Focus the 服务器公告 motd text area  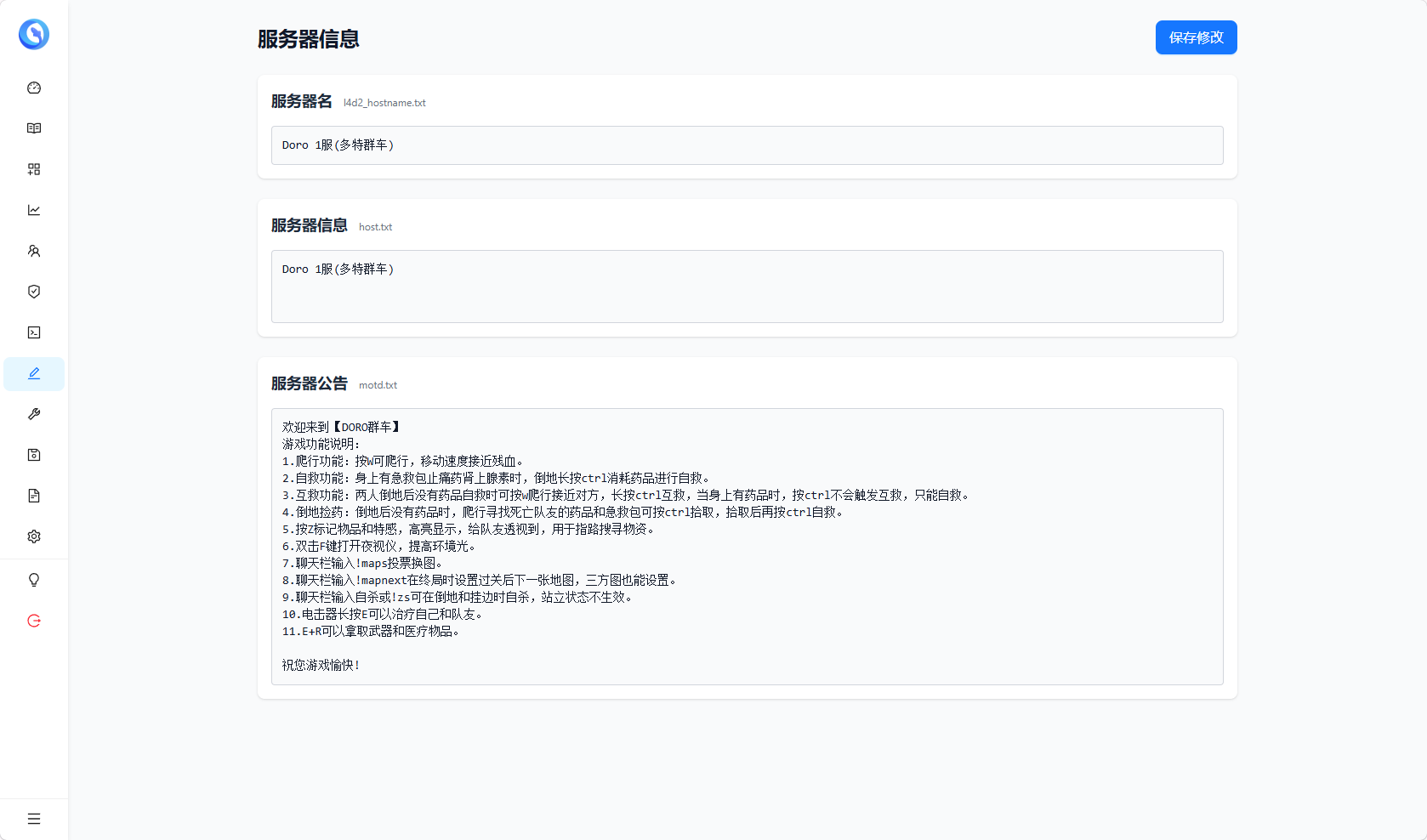click(747, 547)
